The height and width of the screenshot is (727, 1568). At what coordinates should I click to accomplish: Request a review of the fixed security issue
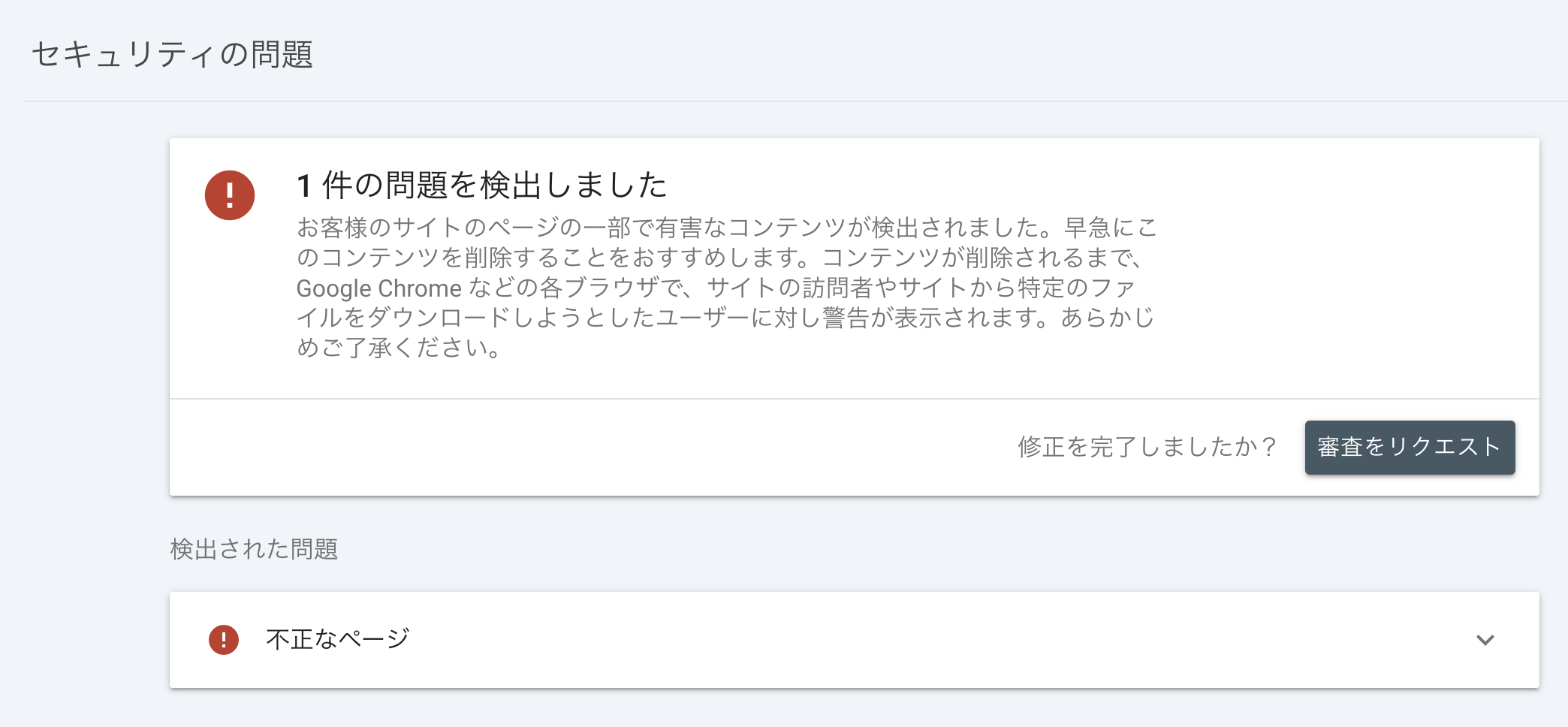[1410, 448]
